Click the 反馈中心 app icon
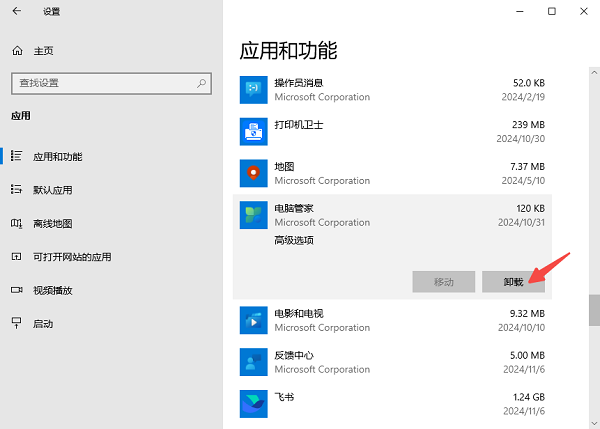 point(254,361)
